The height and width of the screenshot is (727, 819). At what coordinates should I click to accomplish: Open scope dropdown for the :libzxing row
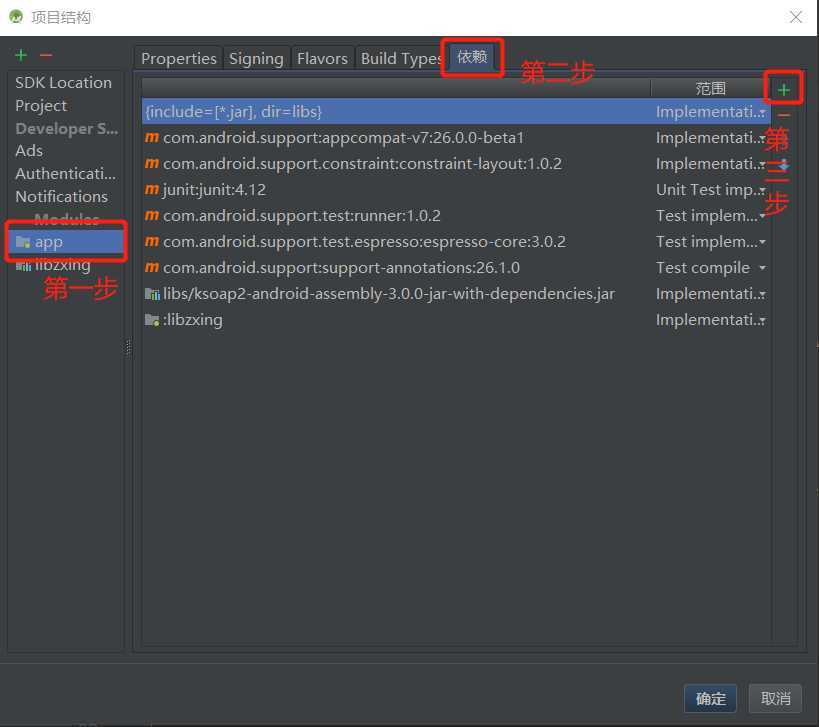[x=762, y=320]
